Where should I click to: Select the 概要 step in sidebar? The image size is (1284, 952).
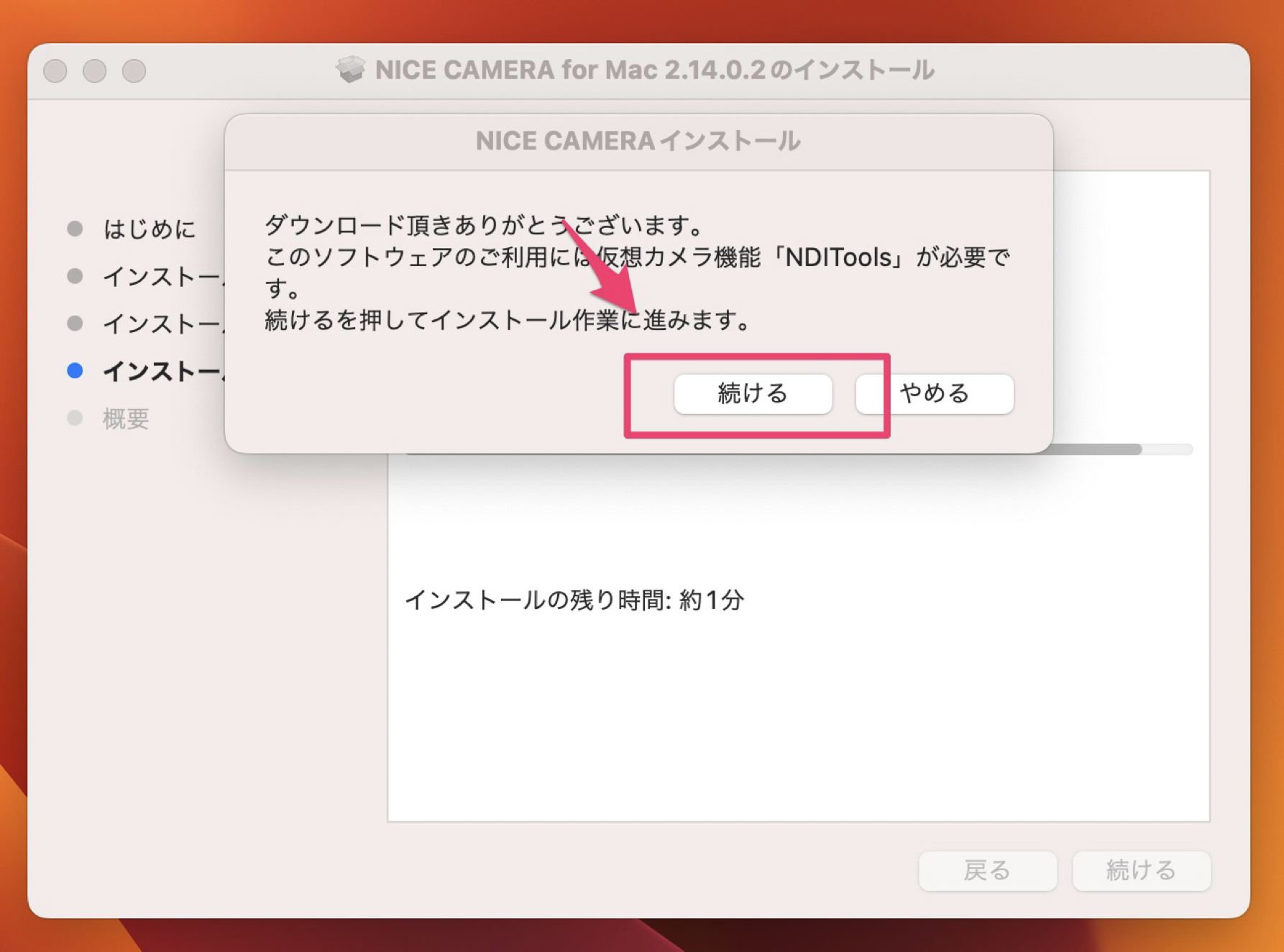coord(126,418)
